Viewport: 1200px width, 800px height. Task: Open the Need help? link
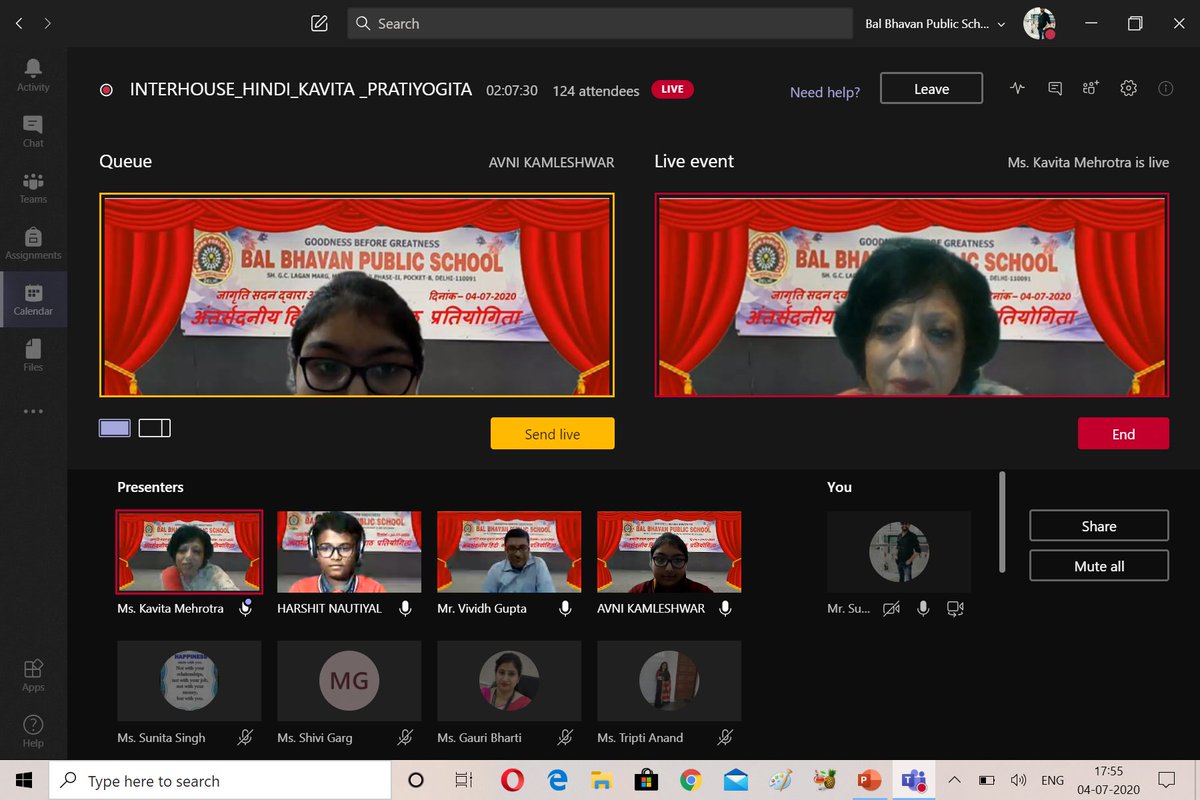pos(825,92)
